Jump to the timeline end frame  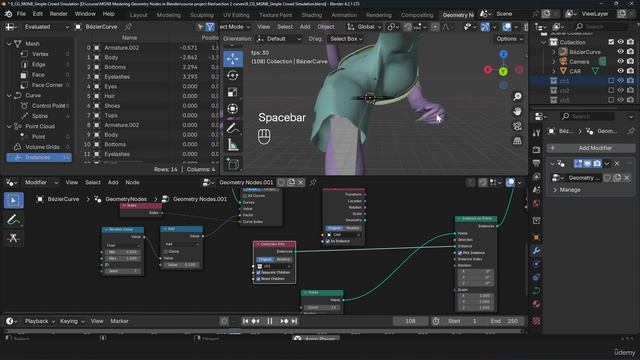tap(294, 321)
